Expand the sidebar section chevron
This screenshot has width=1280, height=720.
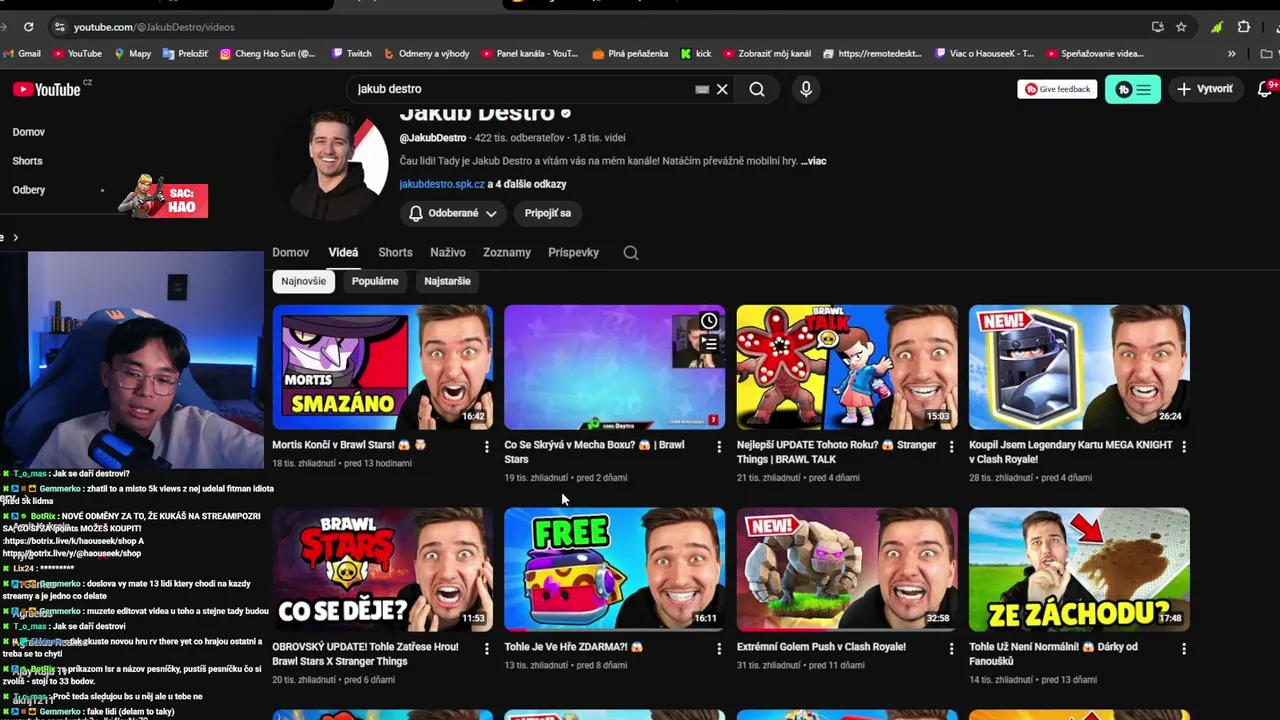tap(15, 237)
